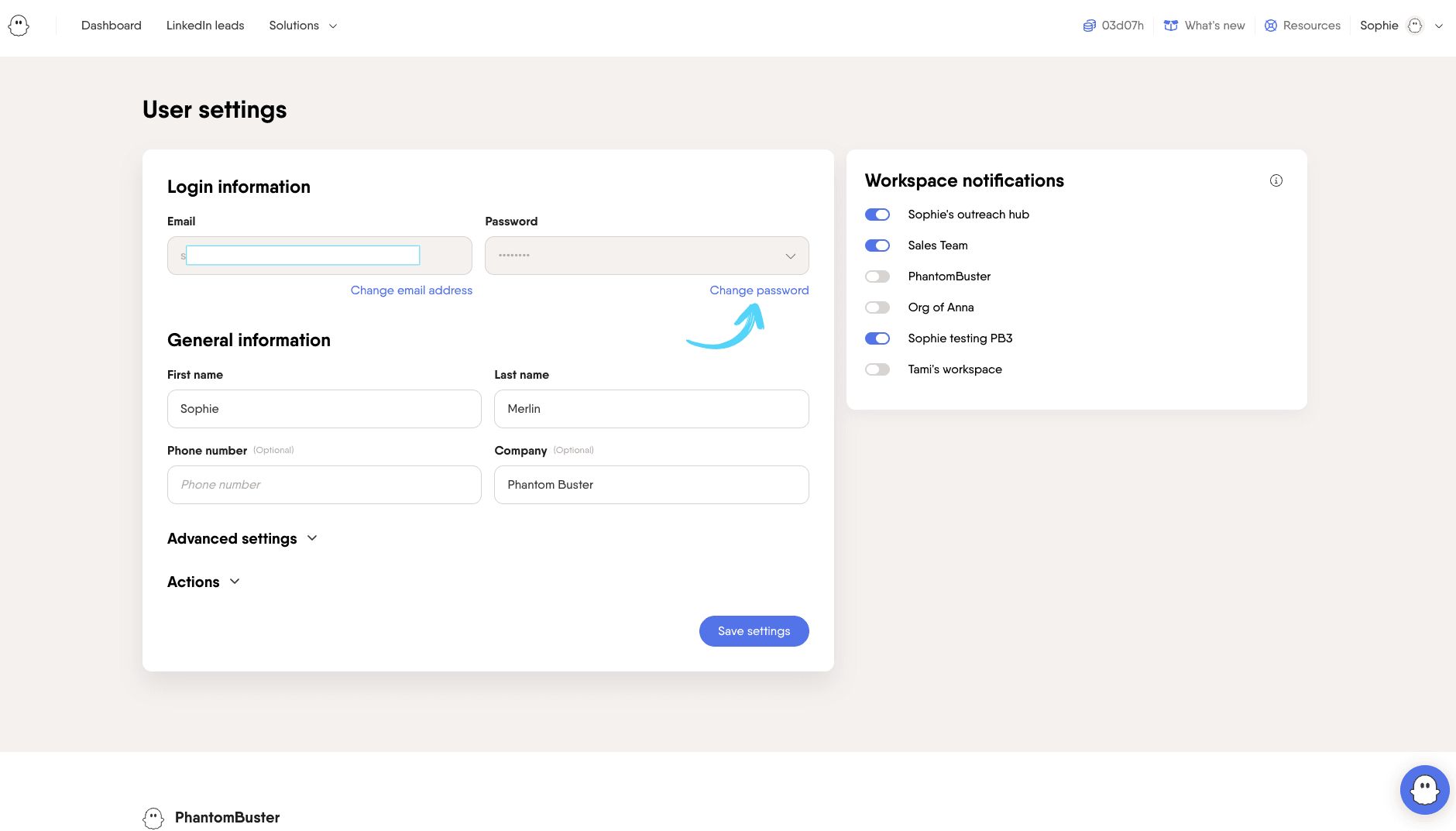Click the User settings page title

coord(215,110)
